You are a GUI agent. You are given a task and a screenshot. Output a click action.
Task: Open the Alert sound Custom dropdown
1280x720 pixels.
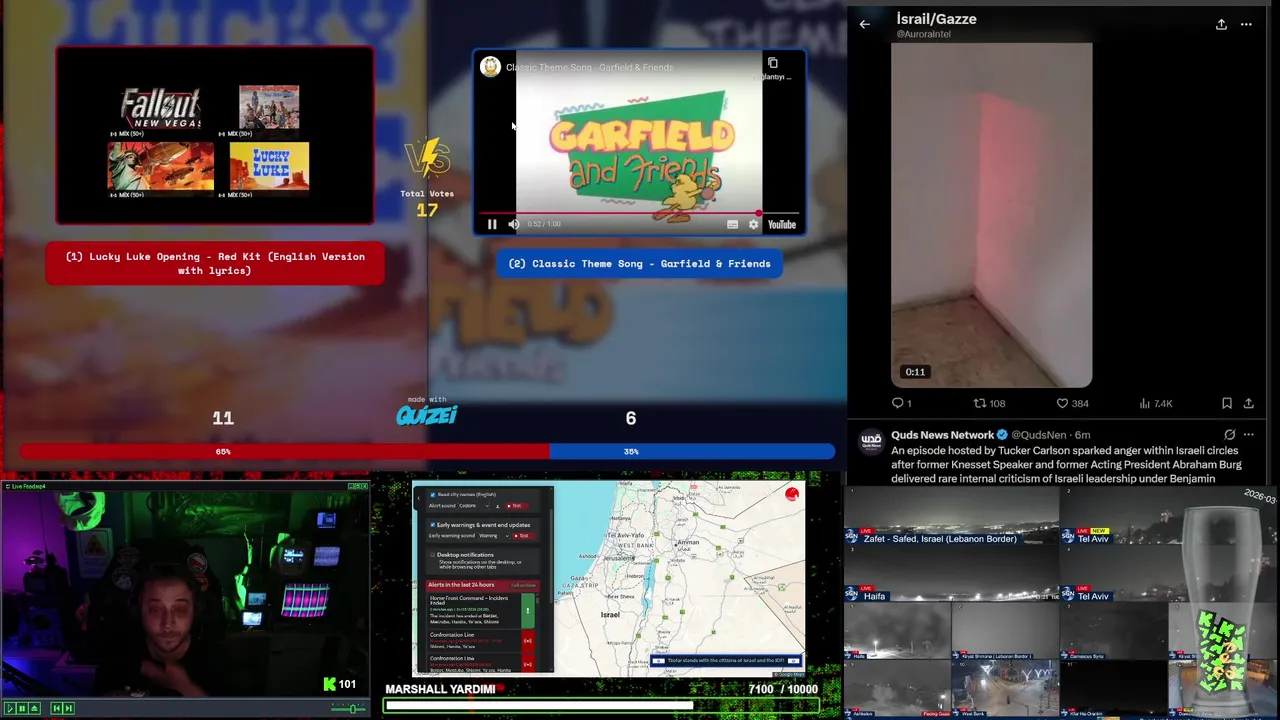474,506
